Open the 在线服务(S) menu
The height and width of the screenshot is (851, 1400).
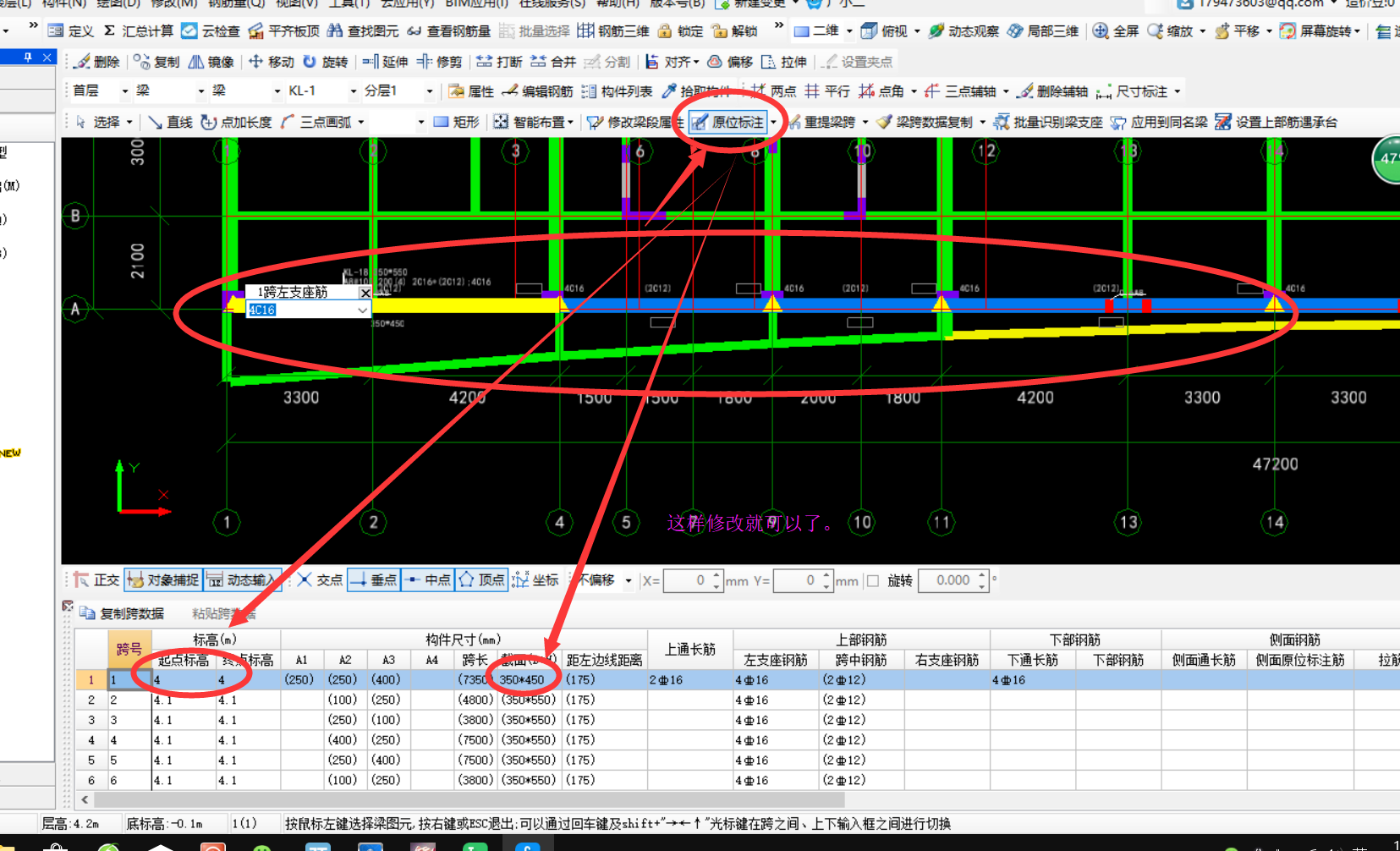pyautogui.click(x=552, y=3)
